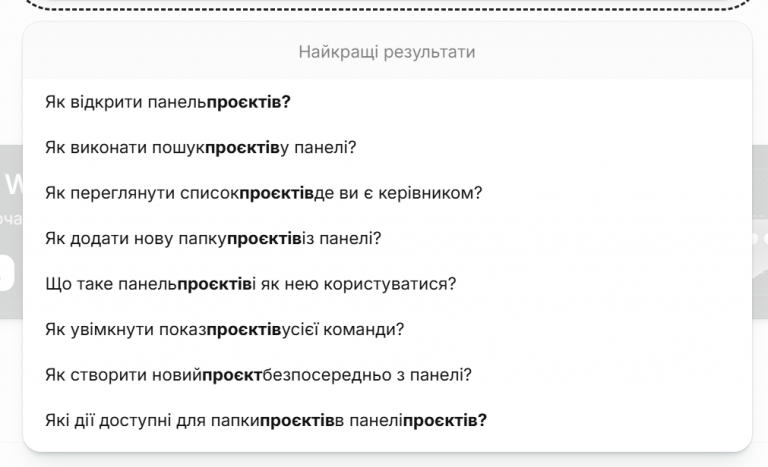Click the "Найкращі результати" header
The width and height of the screenshot is (768, 467).
point(386,51)
